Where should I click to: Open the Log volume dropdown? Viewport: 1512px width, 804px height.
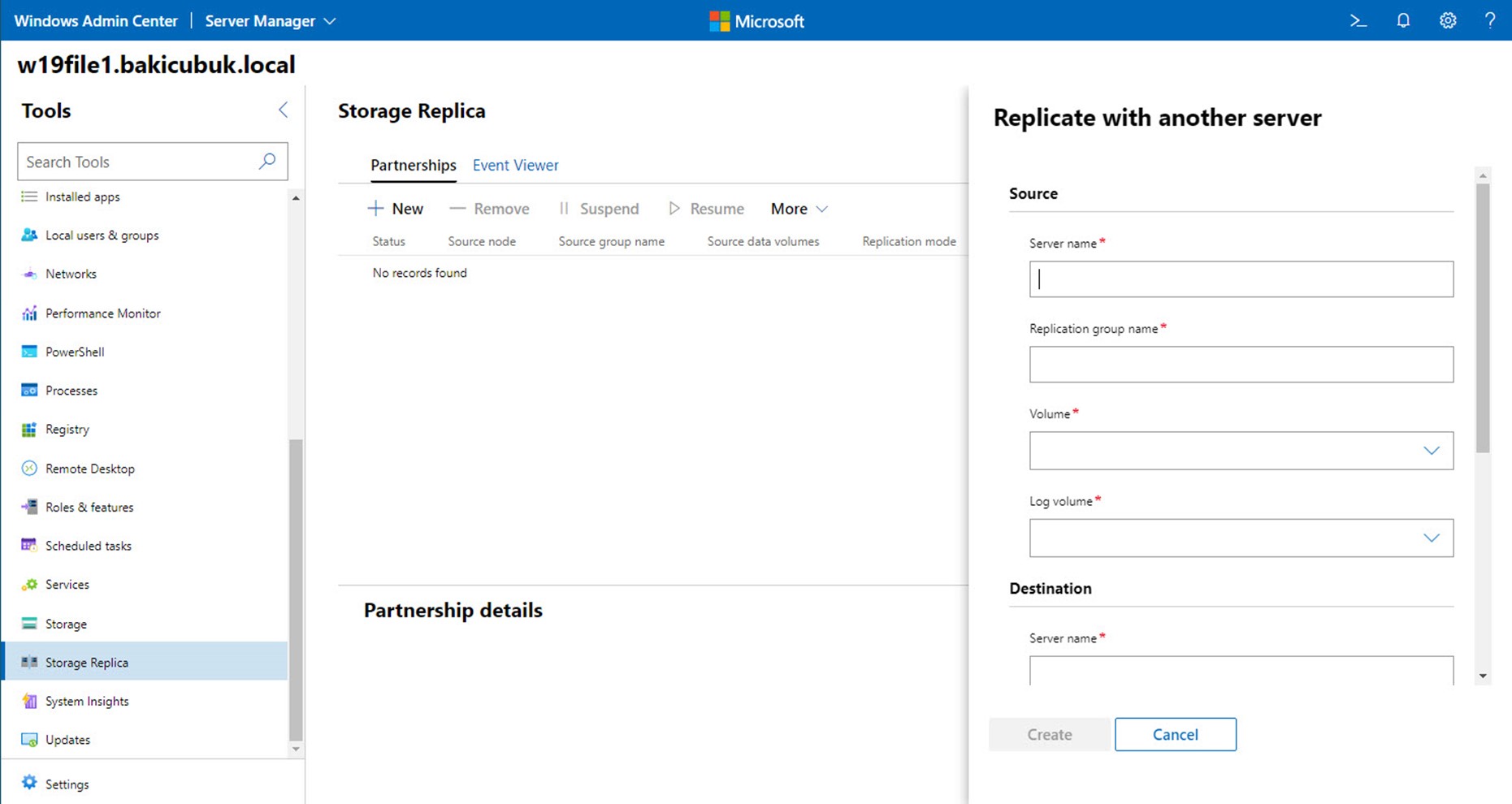tap(1241, 538)
